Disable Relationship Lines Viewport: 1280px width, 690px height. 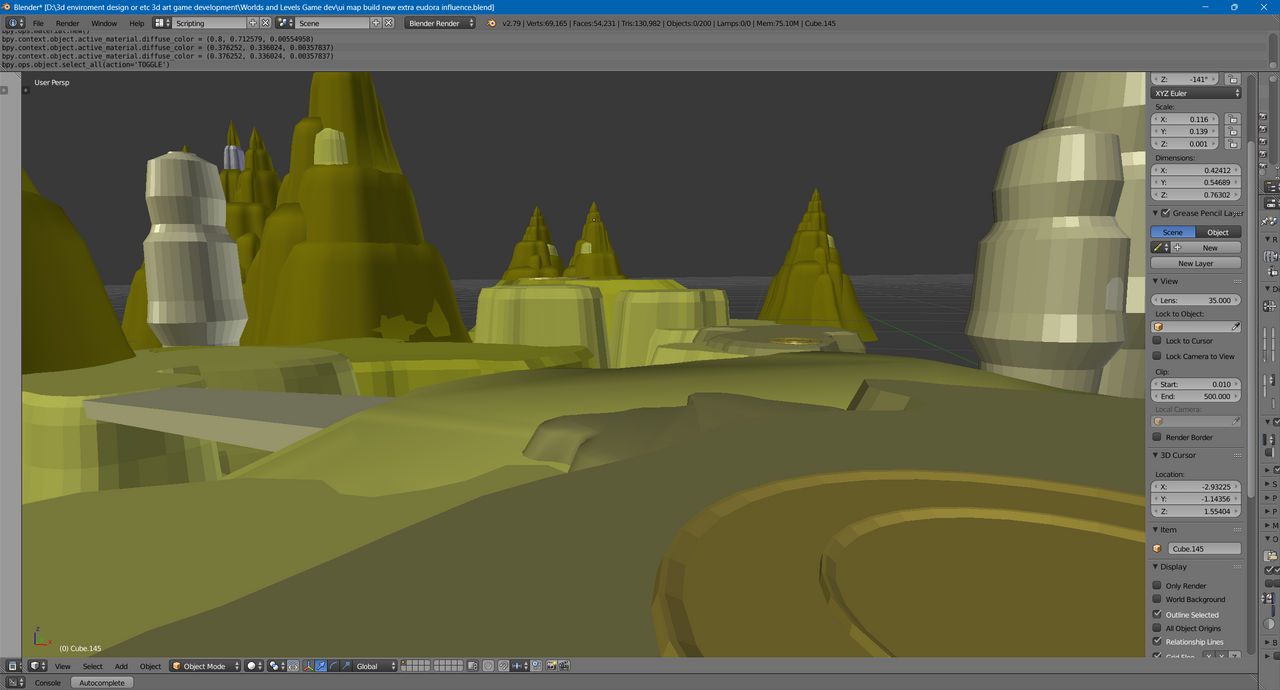[x=1158, y=641]
